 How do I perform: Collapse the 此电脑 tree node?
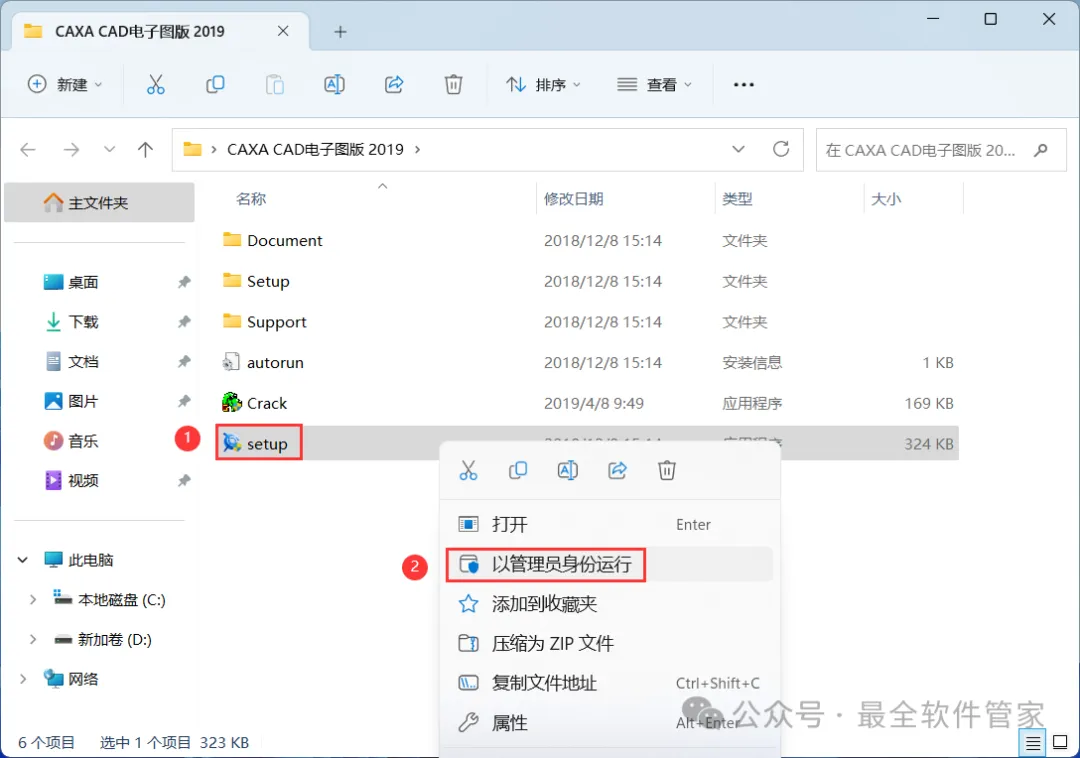click(23, 560)
